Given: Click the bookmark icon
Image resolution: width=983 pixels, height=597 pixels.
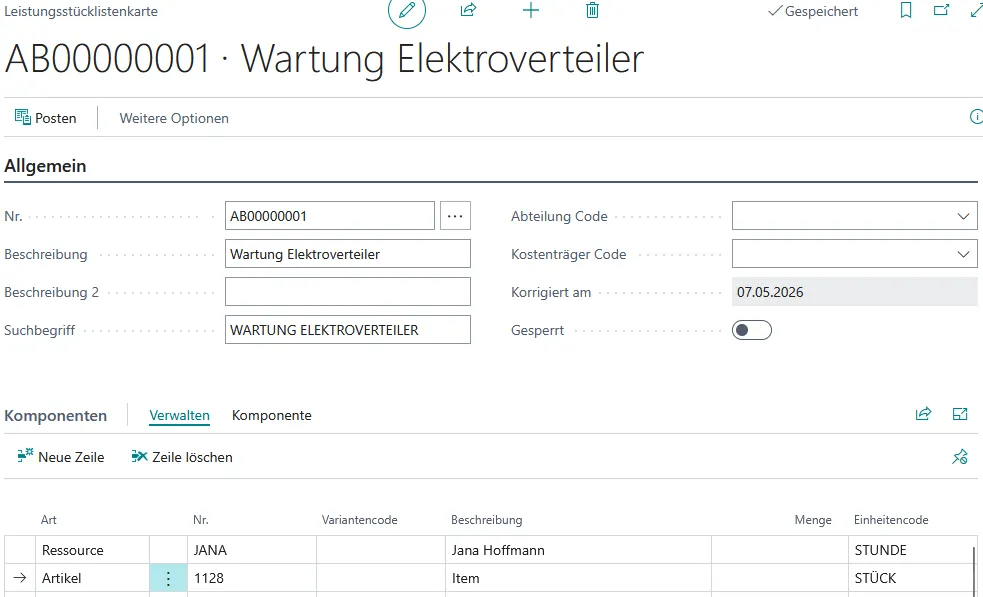Looking at the screenshot, I should [905, 10].
